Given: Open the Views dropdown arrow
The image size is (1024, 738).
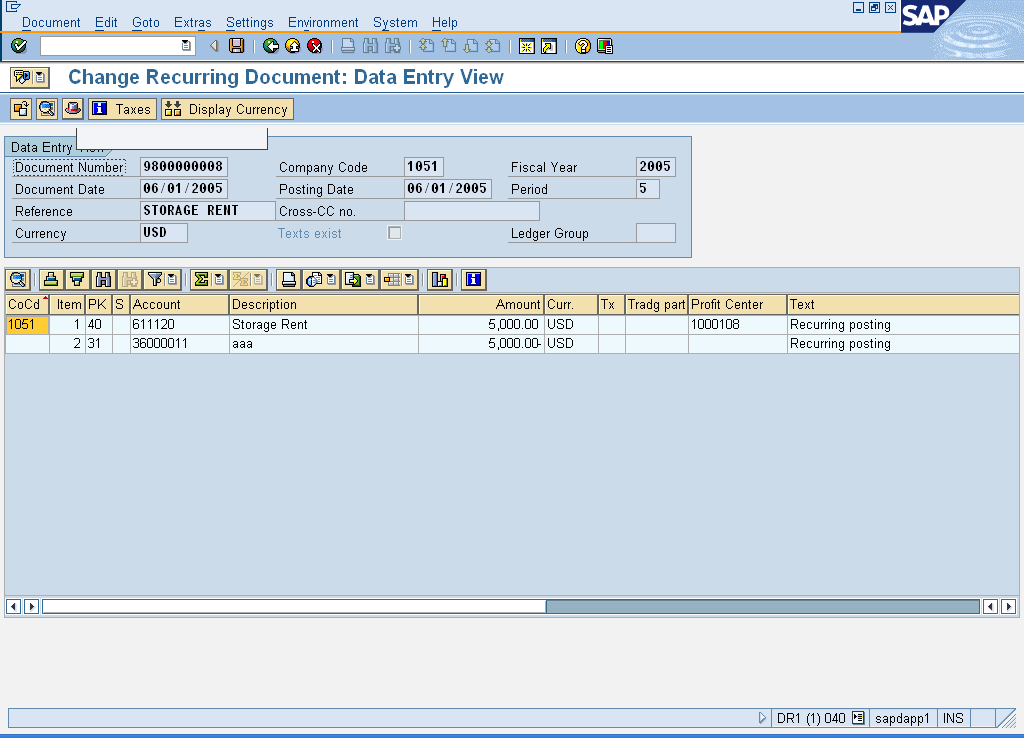Looking at the screenshot, I should tap(331, 280).
